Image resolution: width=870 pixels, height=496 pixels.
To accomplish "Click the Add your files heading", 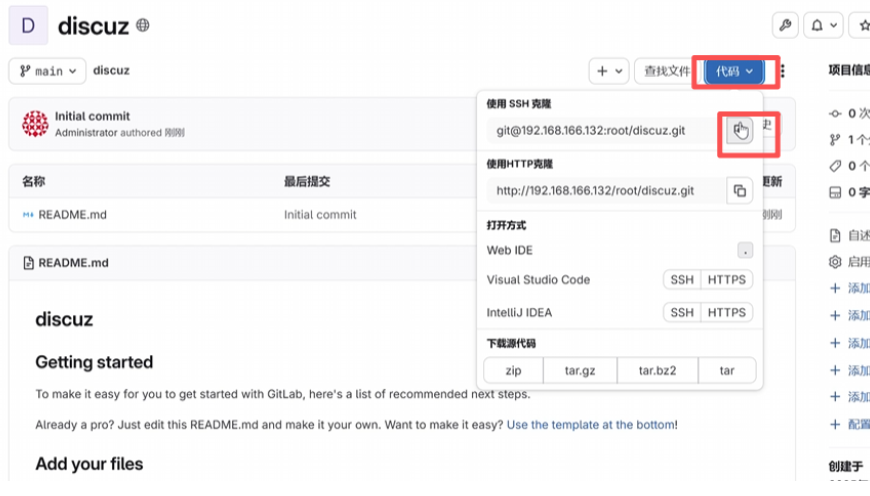I will click(89, 463).
